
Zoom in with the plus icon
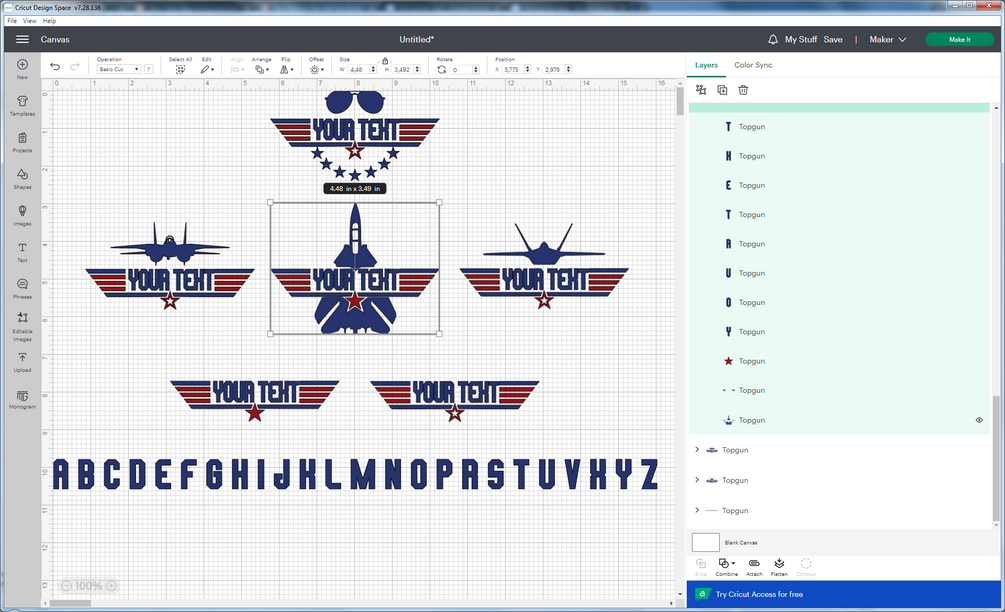click(x=112, y=586)
